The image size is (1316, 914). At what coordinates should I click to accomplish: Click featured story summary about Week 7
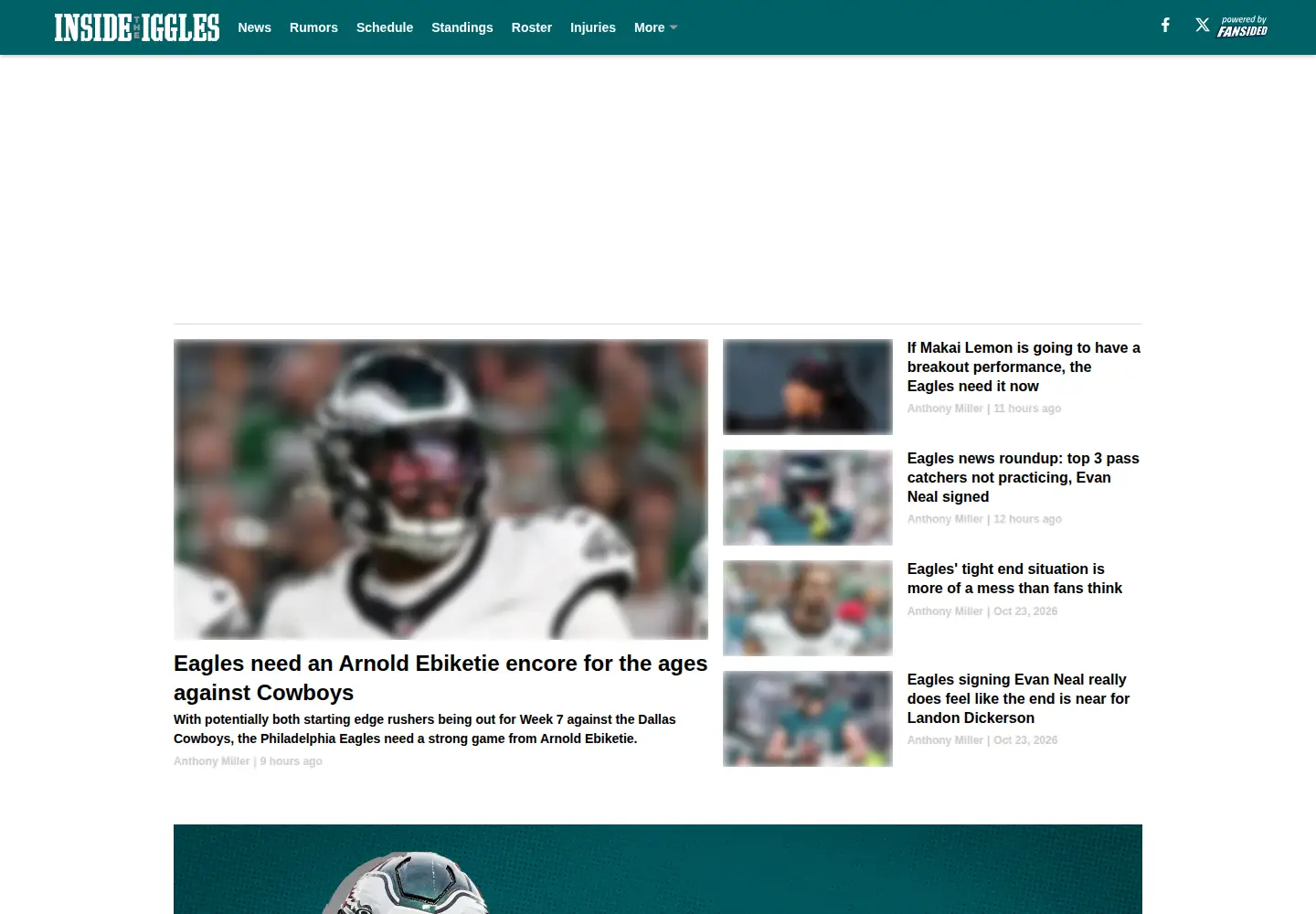pyautogui.click(x=425, y=729)
